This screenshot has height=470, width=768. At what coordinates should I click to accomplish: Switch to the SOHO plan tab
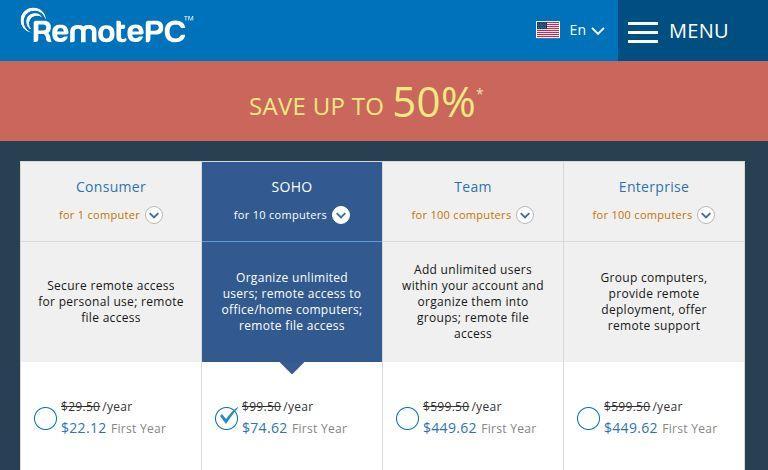292,187
